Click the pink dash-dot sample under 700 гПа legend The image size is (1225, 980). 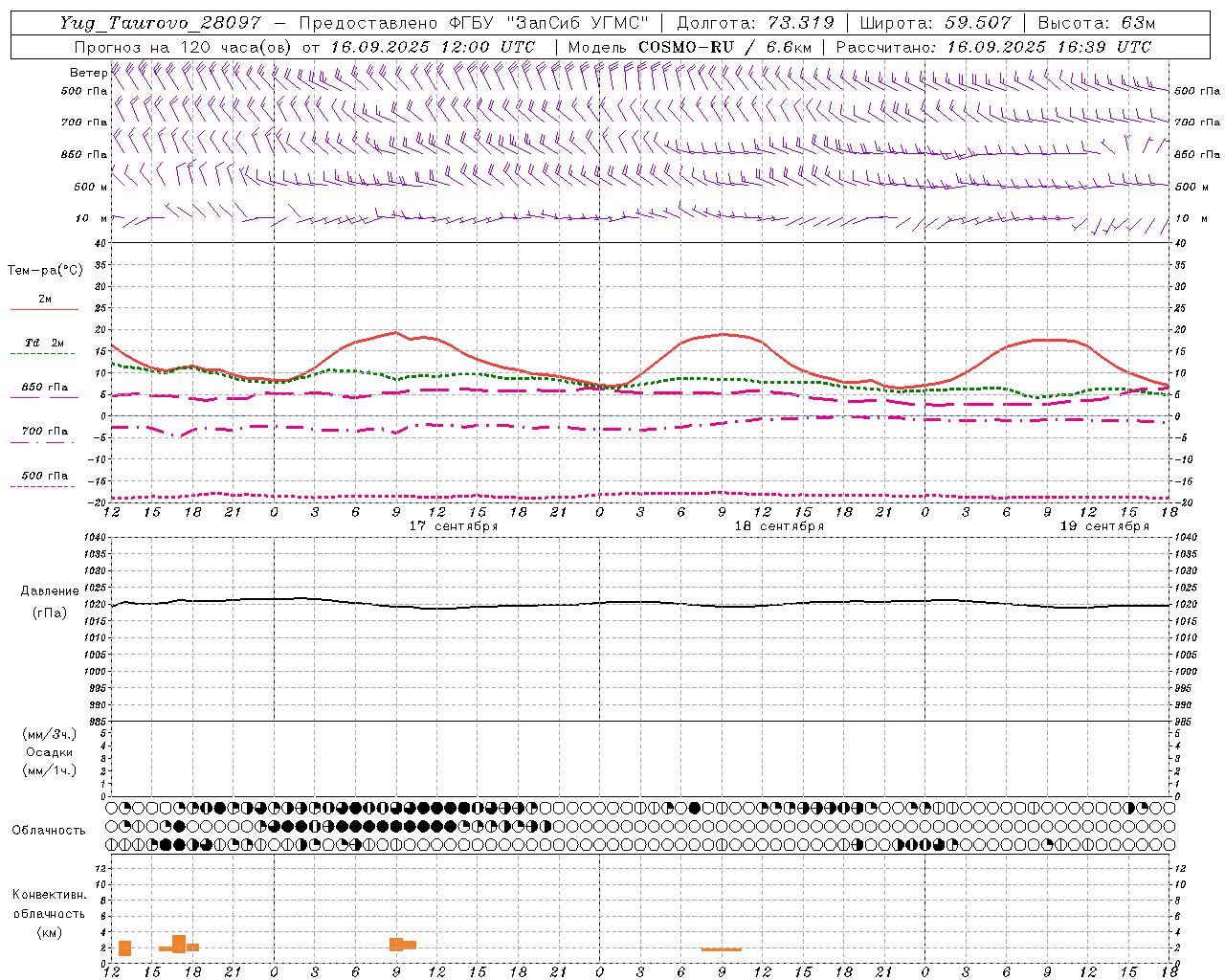coord(42,442)
